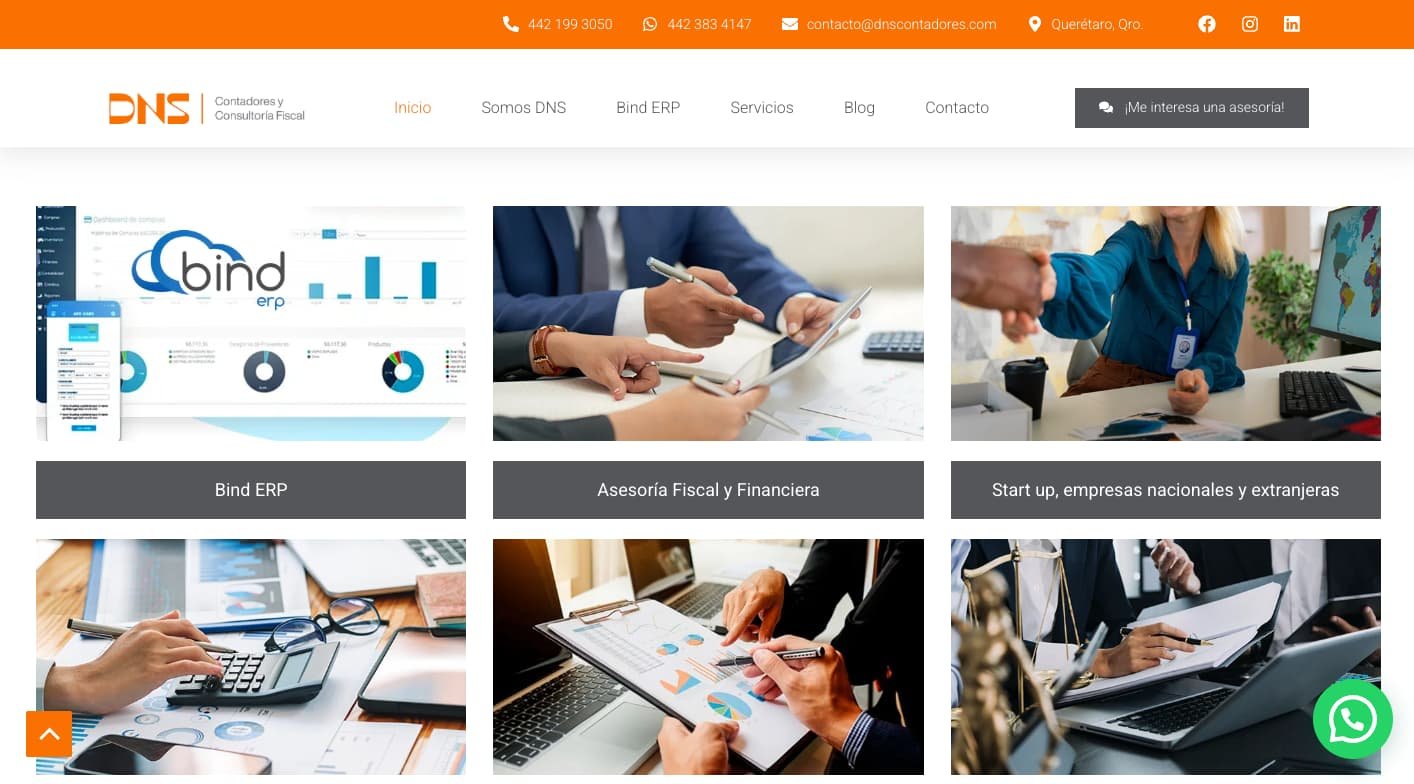Click the orange back-to-top arrow button
This screenshot has height=784, width=1414.
pos(49,734)
